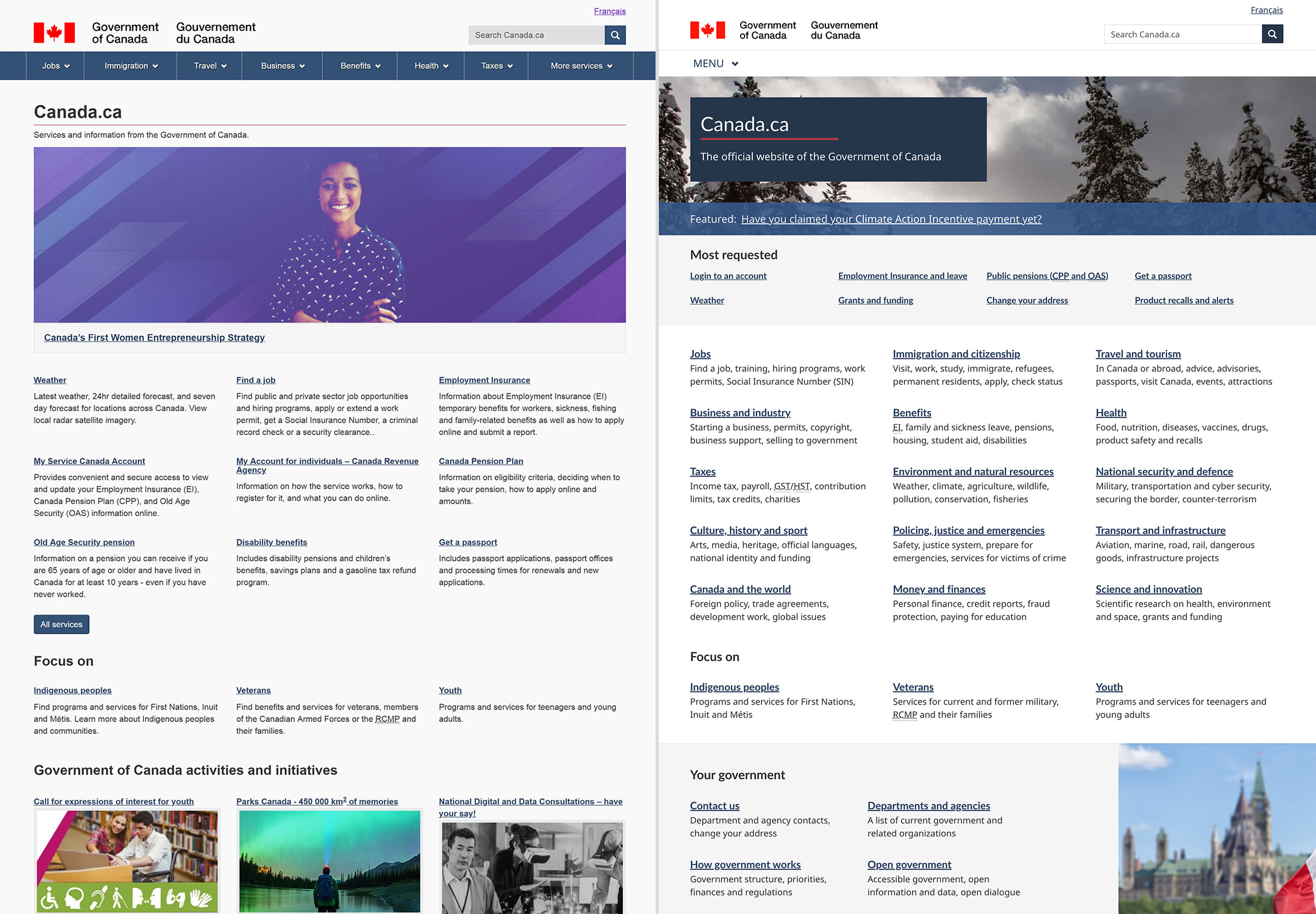Open the Taxes menu in navigation bar
Viewport: 1316px width, 914px height.
pyautogui.click(x=496, y=66)
